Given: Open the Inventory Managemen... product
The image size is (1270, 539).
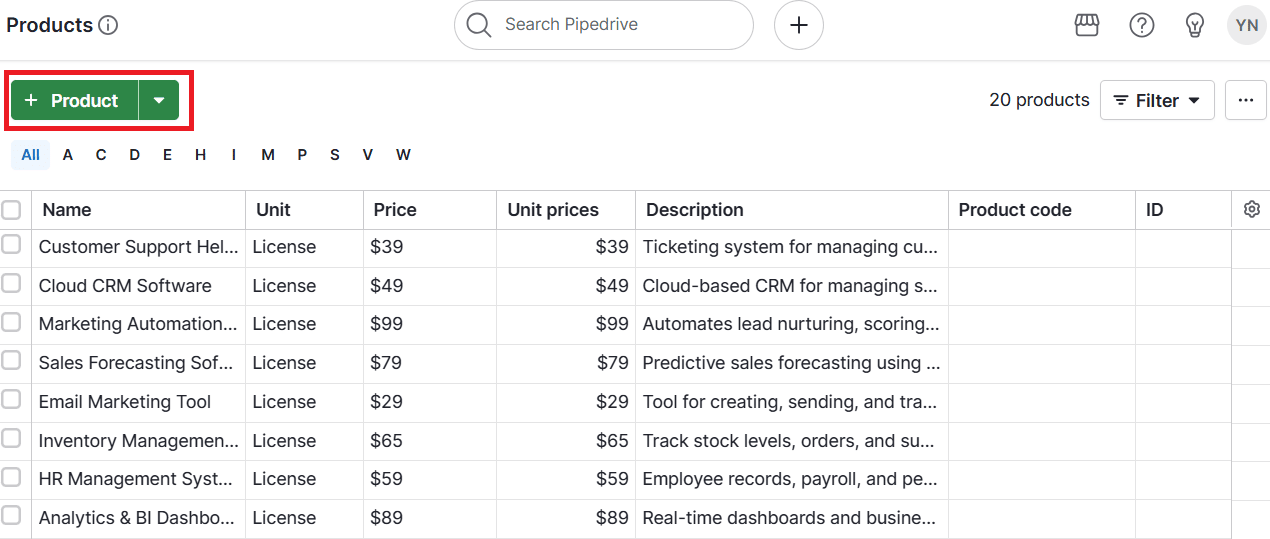Looking at the screenshot, I should 139,441.
